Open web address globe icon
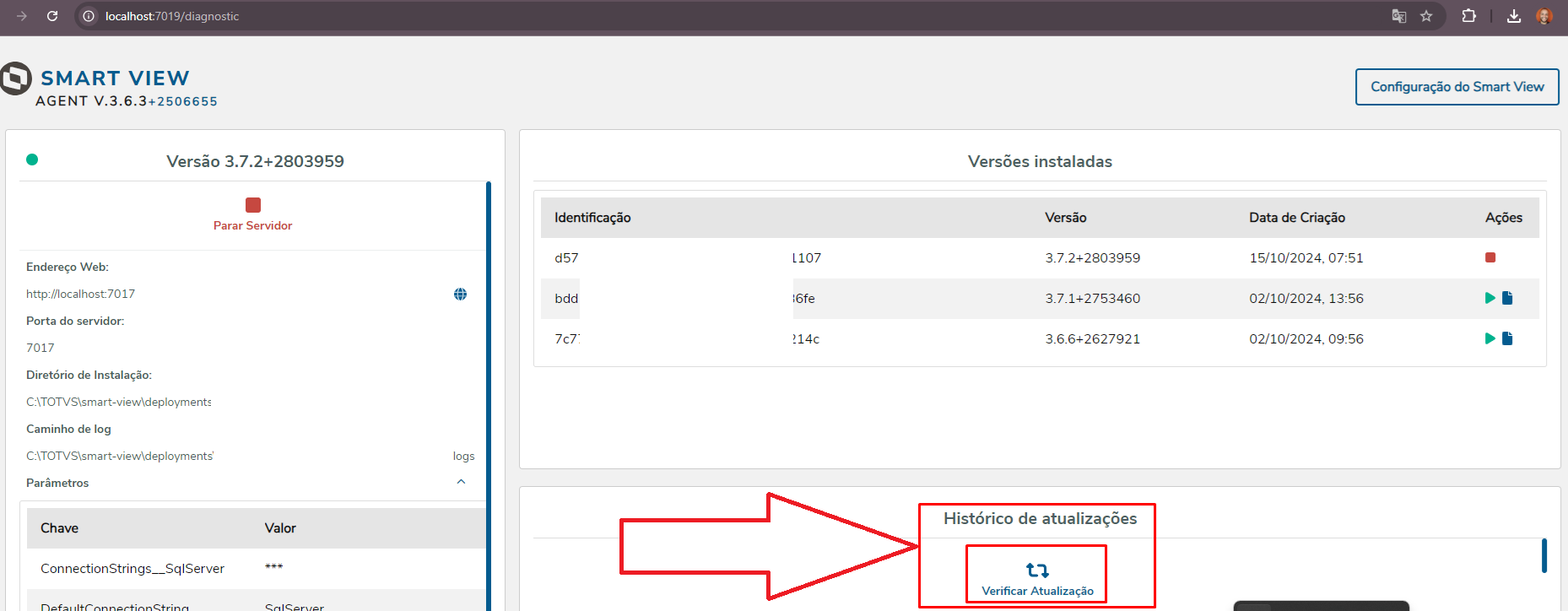 460,295
